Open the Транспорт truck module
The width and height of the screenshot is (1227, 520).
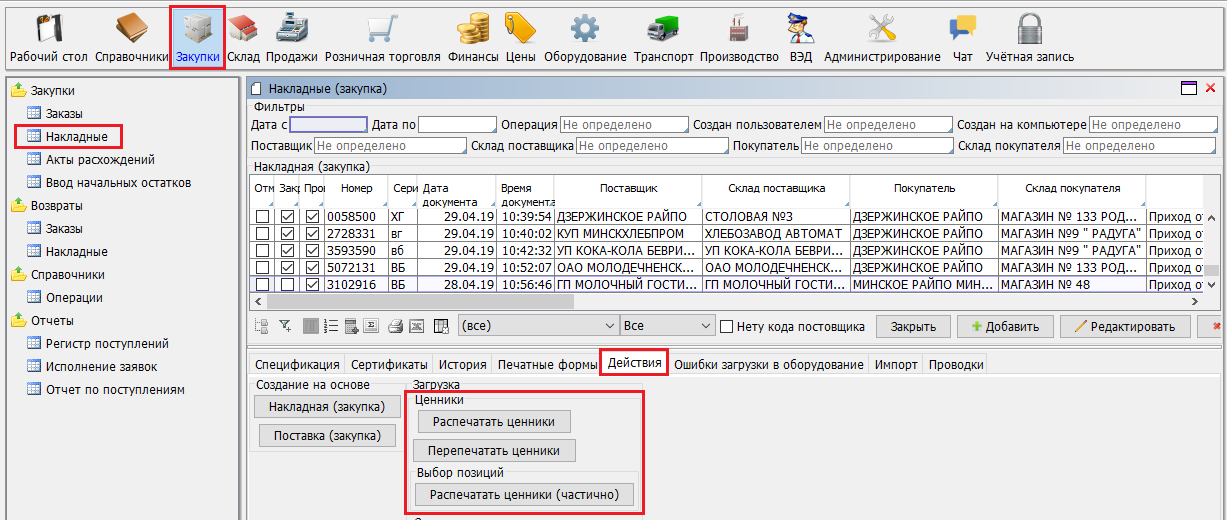(x=663, y=37)
